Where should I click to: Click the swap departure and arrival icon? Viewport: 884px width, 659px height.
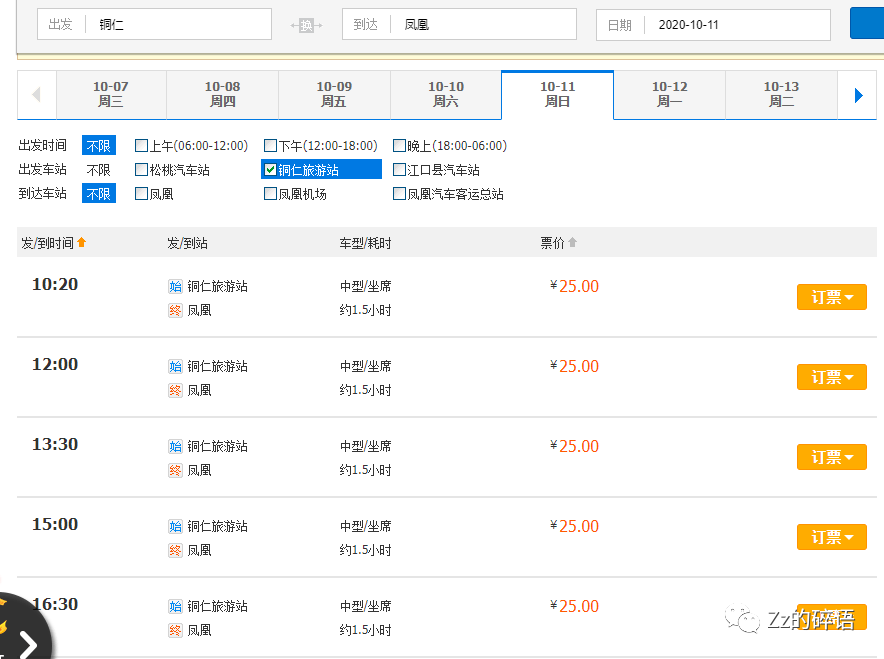[306, 25]
